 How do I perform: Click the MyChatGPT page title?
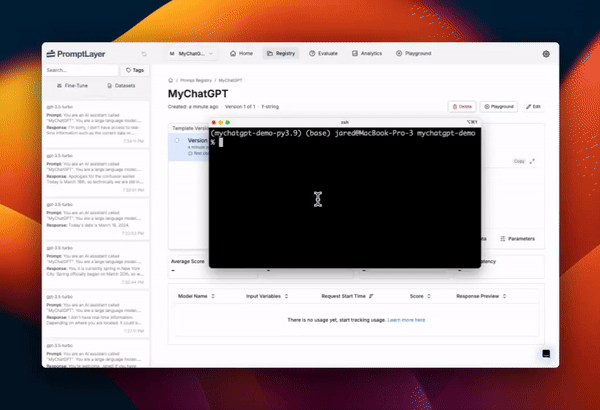pos(198,94)
